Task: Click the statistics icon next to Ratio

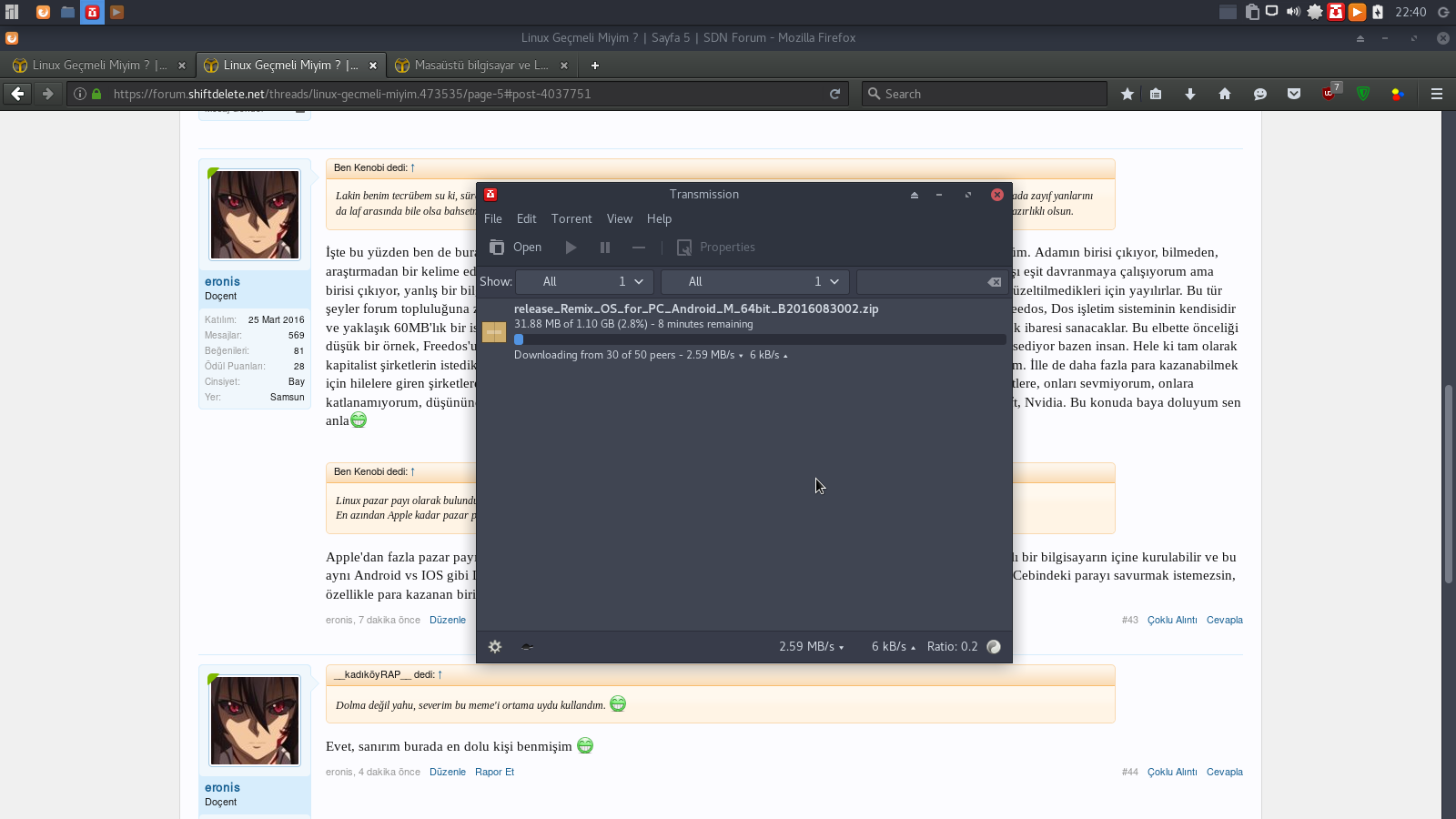Action: click(994, 647)
